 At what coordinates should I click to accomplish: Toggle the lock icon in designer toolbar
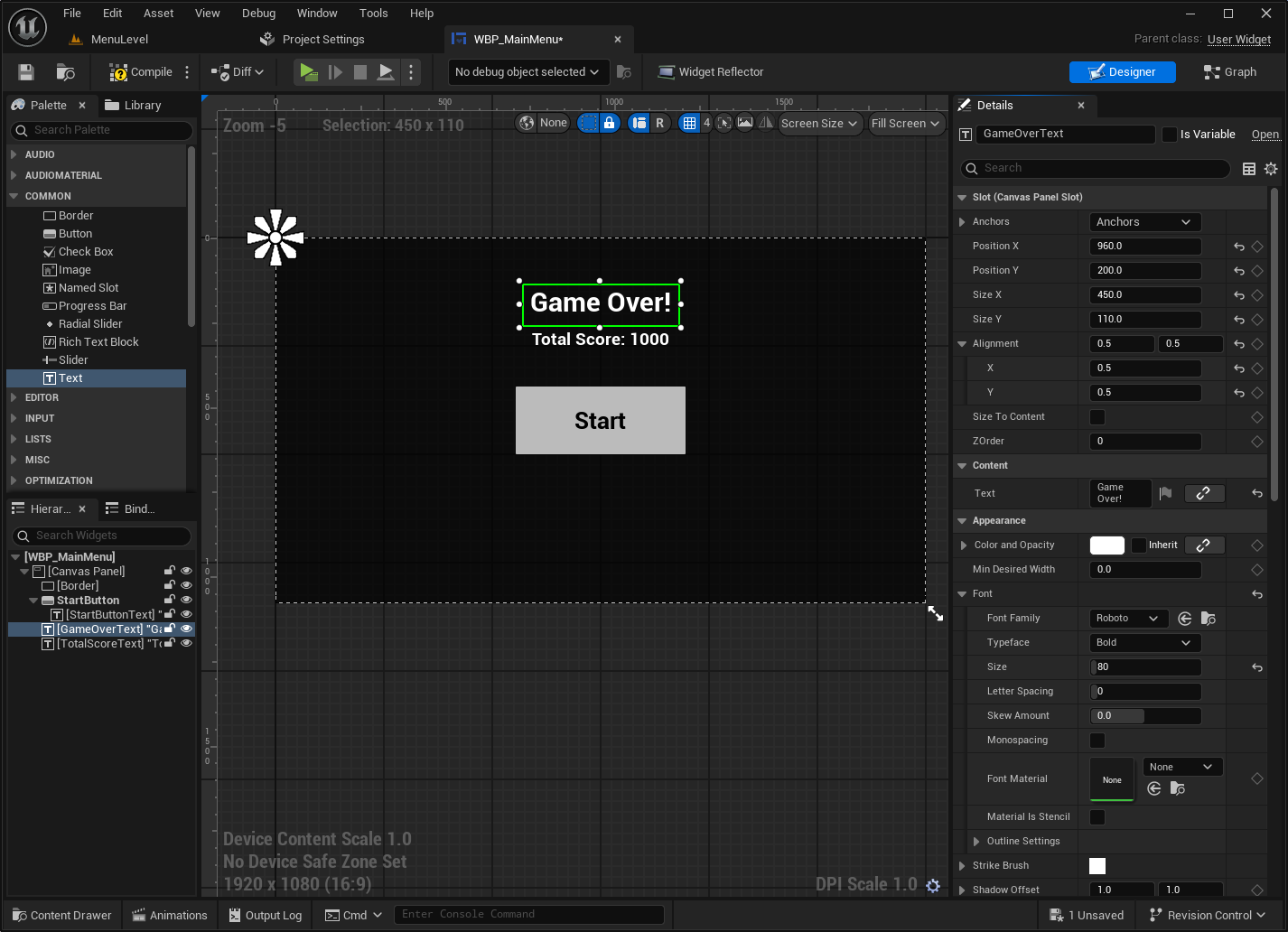pos(610,123)
